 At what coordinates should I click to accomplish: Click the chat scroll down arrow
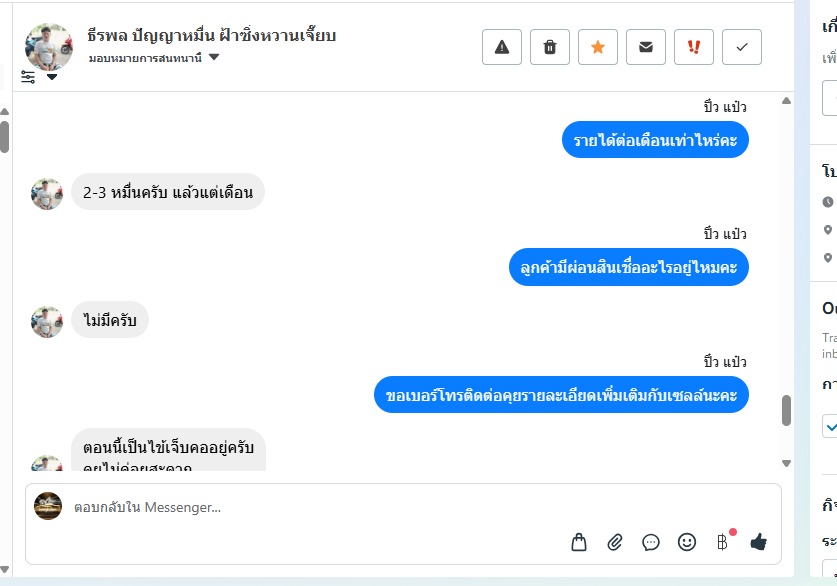(786, 463)
